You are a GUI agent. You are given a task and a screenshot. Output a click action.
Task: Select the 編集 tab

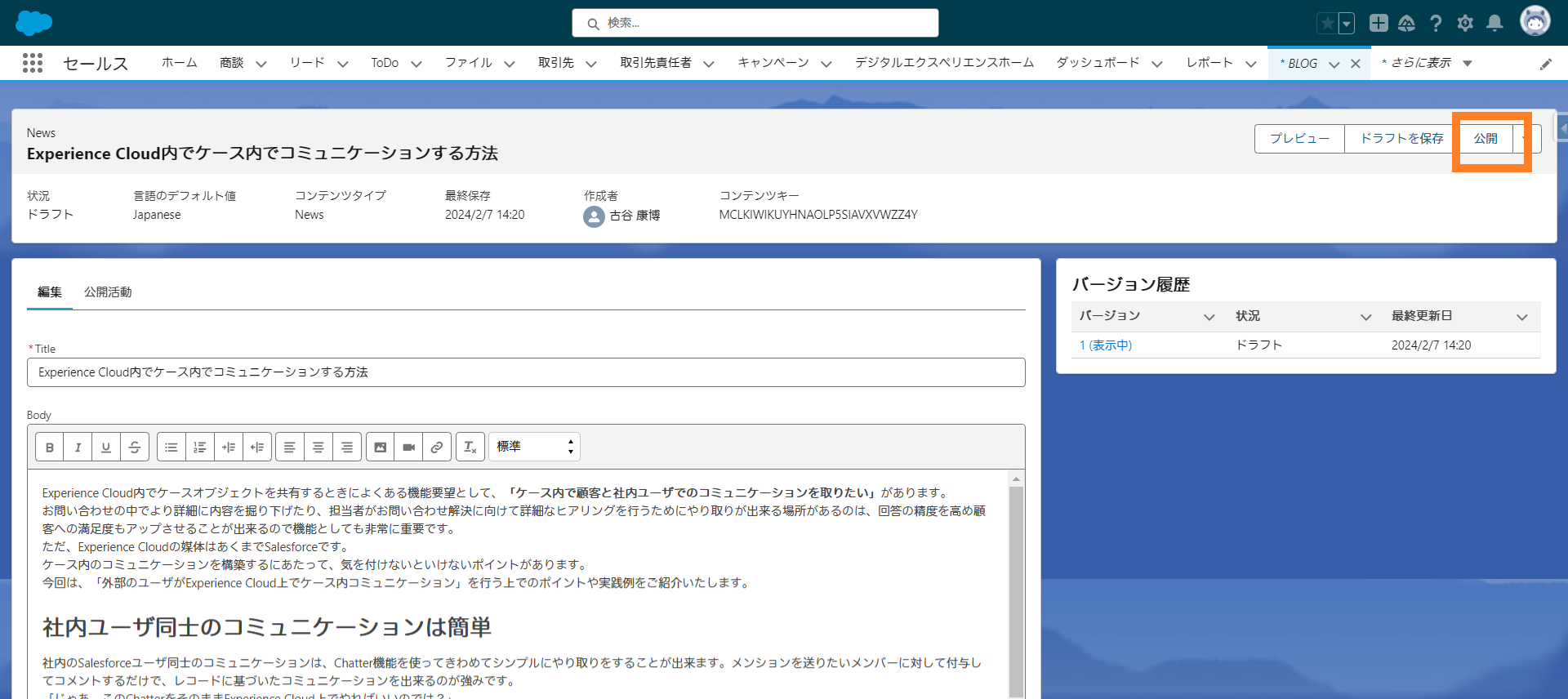50,292
